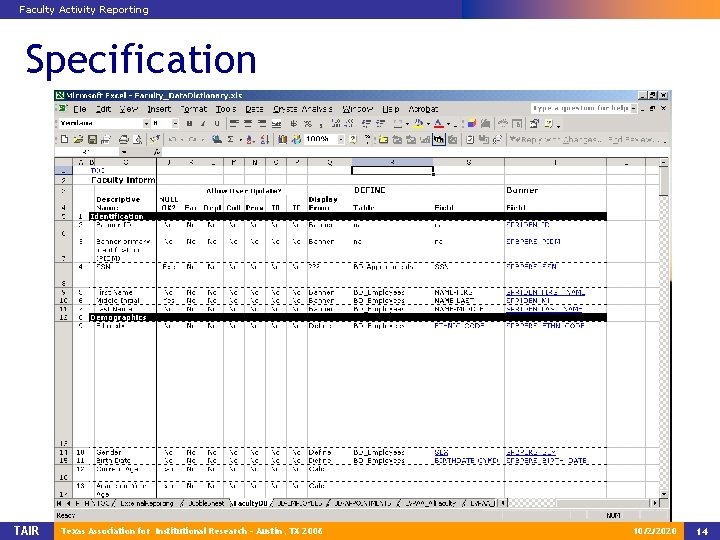Select the Identification section header row
This screenshot has height=540, width=720.
[x=348, y=216]
